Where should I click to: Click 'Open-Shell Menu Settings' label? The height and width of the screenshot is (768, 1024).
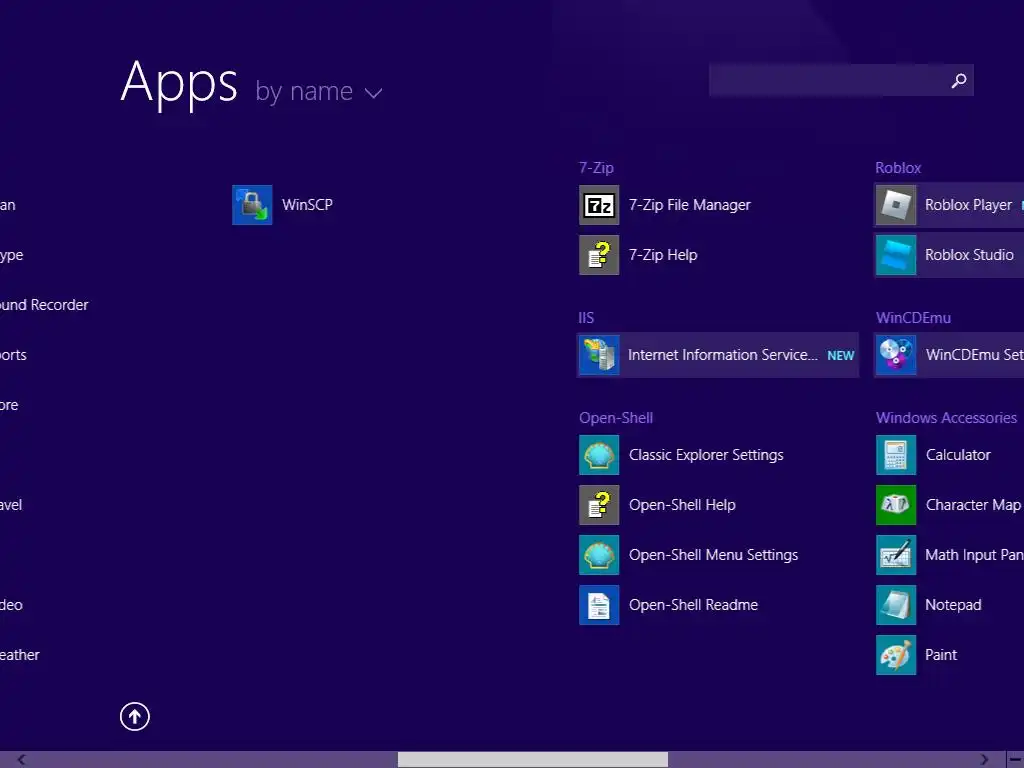pyautogui.click(x=713, y=555)
